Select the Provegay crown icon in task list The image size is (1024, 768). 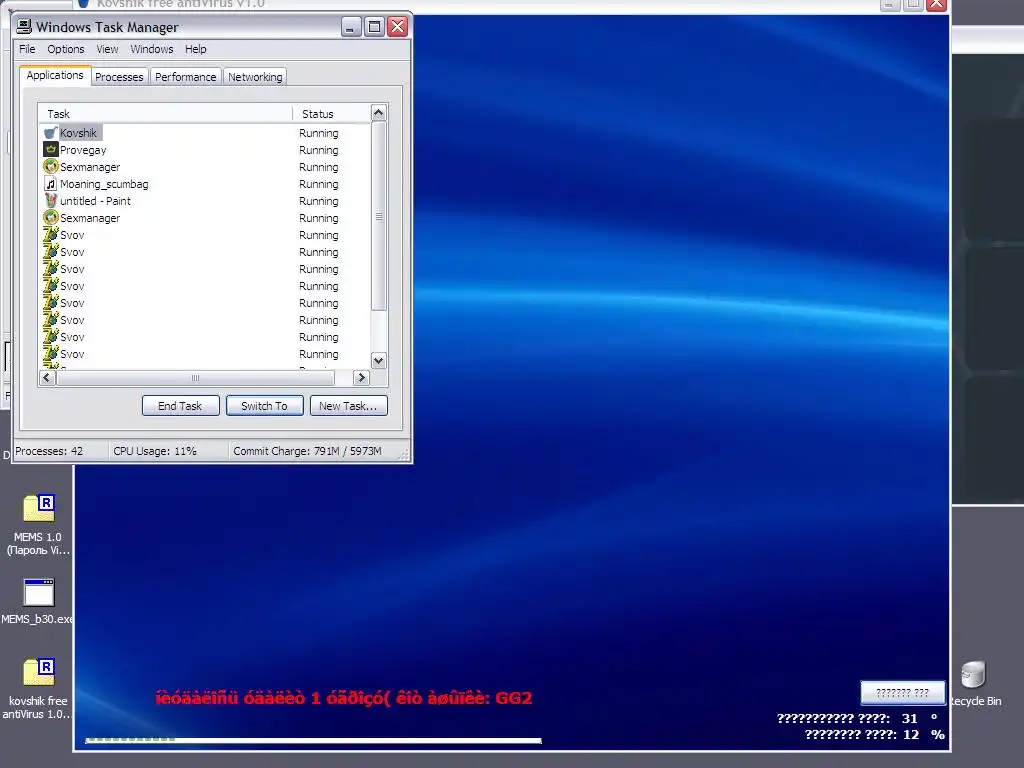(x=51, y=150)
